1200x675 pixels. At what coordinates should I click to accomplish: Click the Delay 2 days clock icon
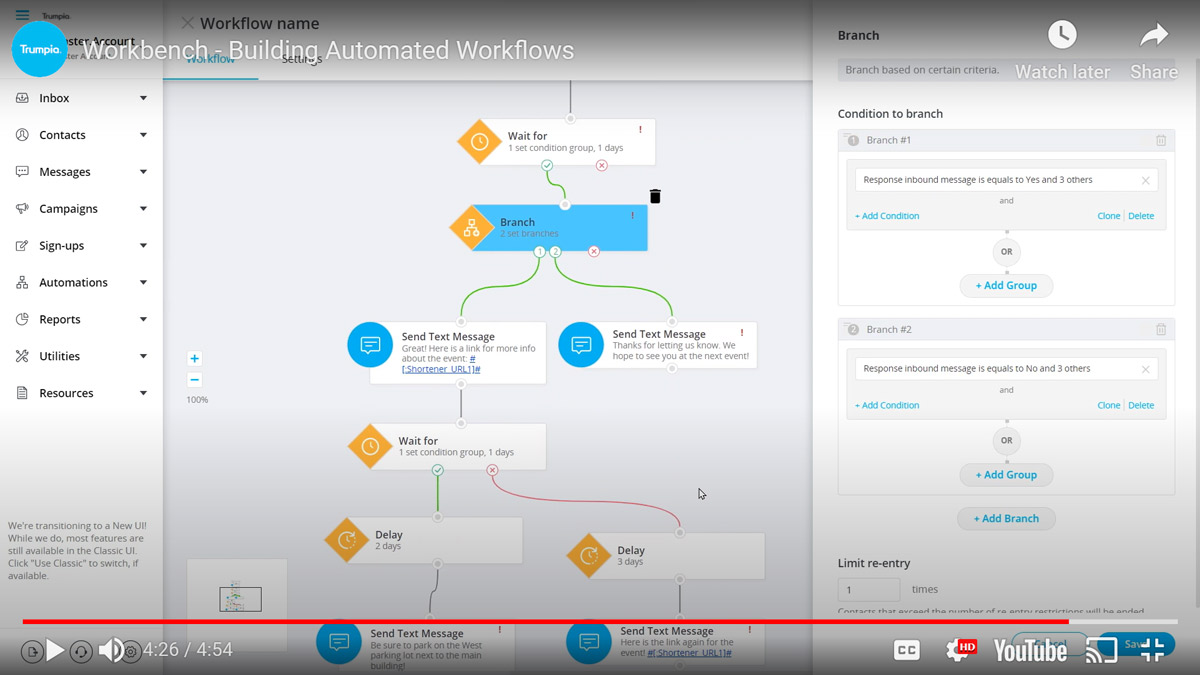347,540
